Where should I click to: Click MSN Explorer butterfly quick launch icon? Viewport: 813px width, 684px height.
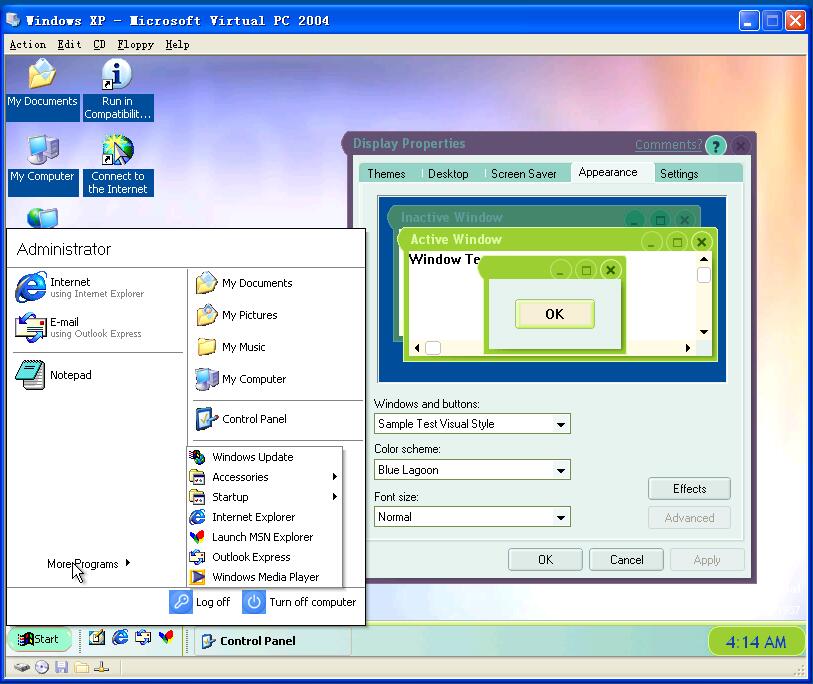click(166, 637)
